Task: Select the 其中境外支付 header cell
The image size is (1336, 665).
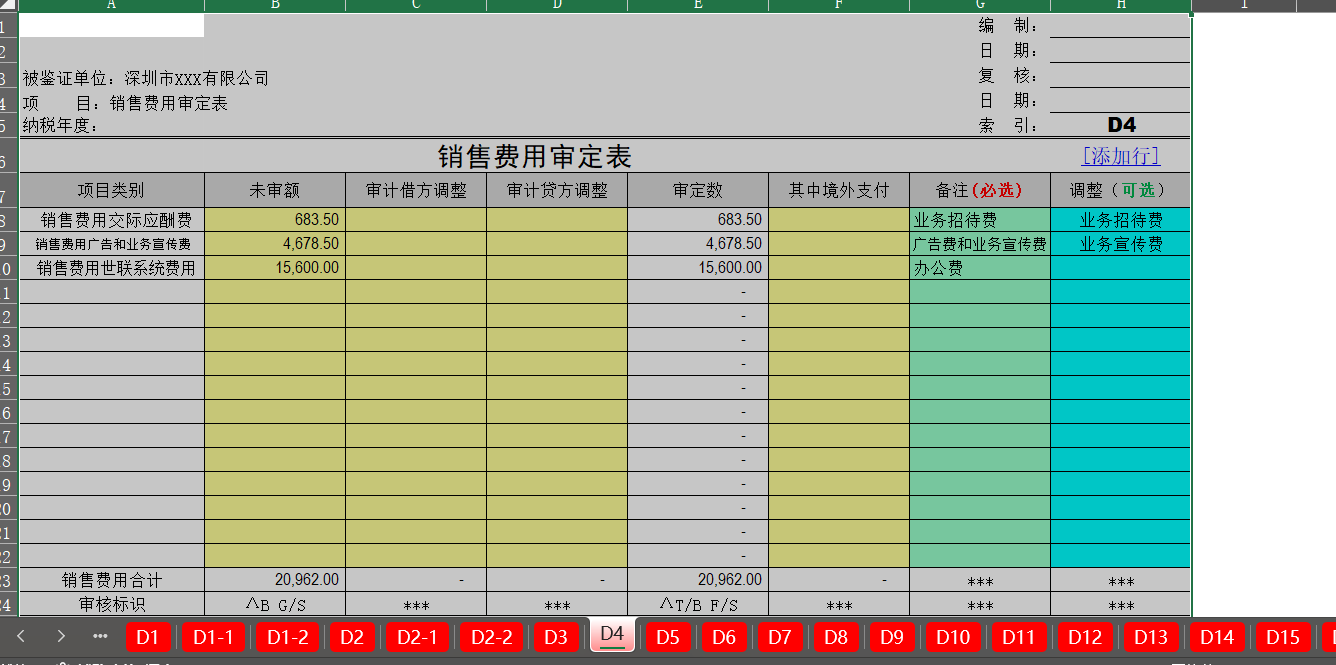Action: point(839,190)
